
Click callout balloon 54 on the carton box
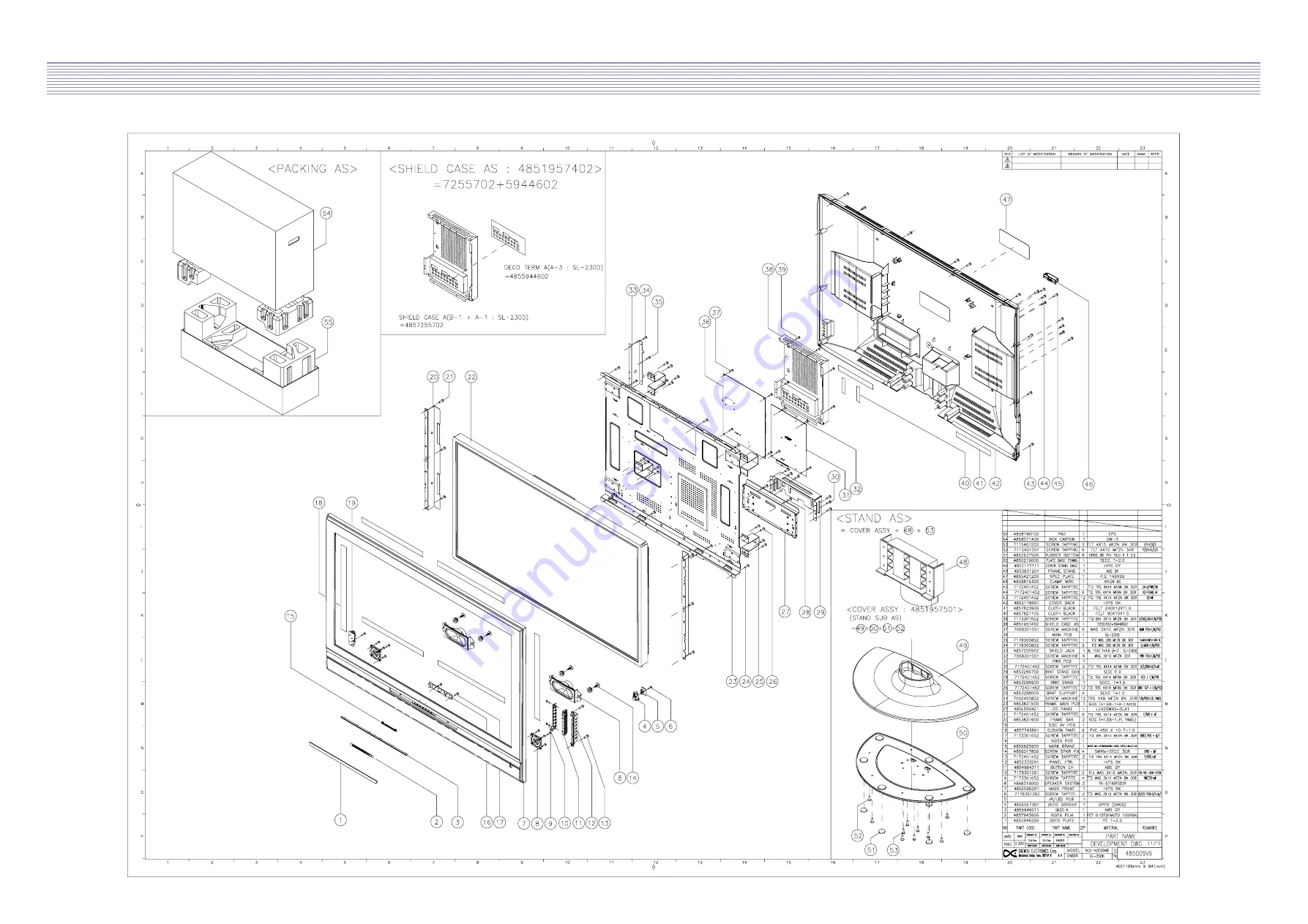tap(326, 213)
